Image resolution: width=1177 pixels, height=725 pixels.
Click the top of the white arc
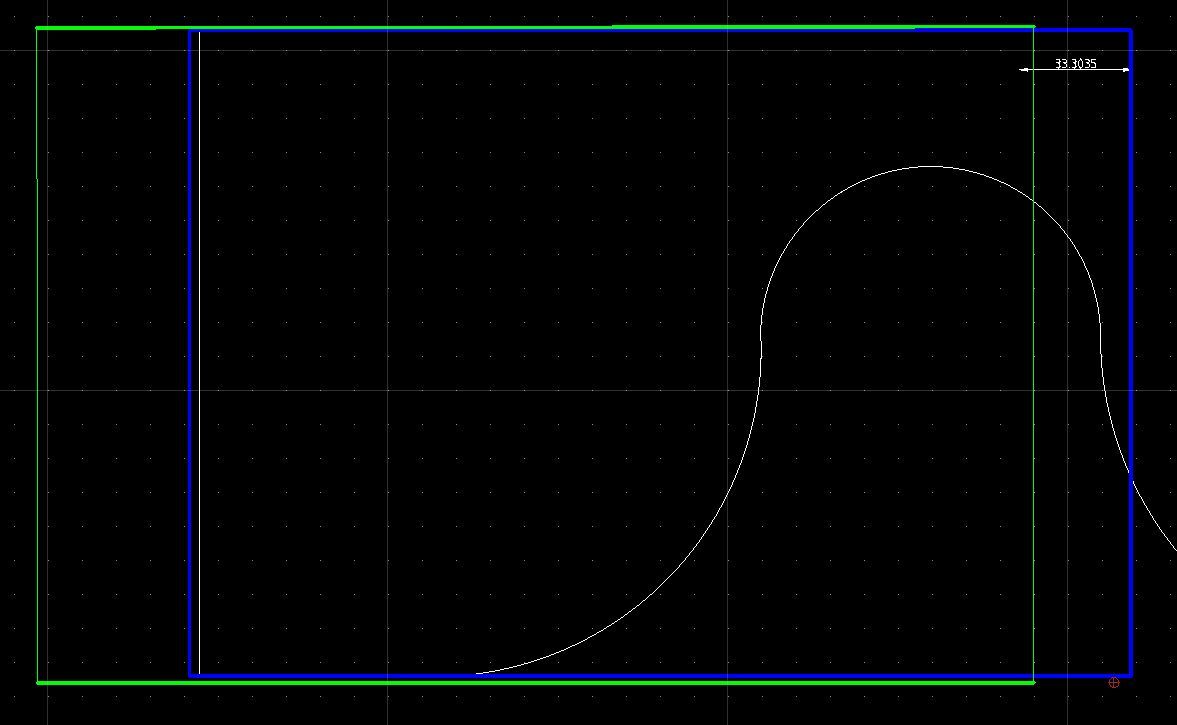[x=930, y=166]
